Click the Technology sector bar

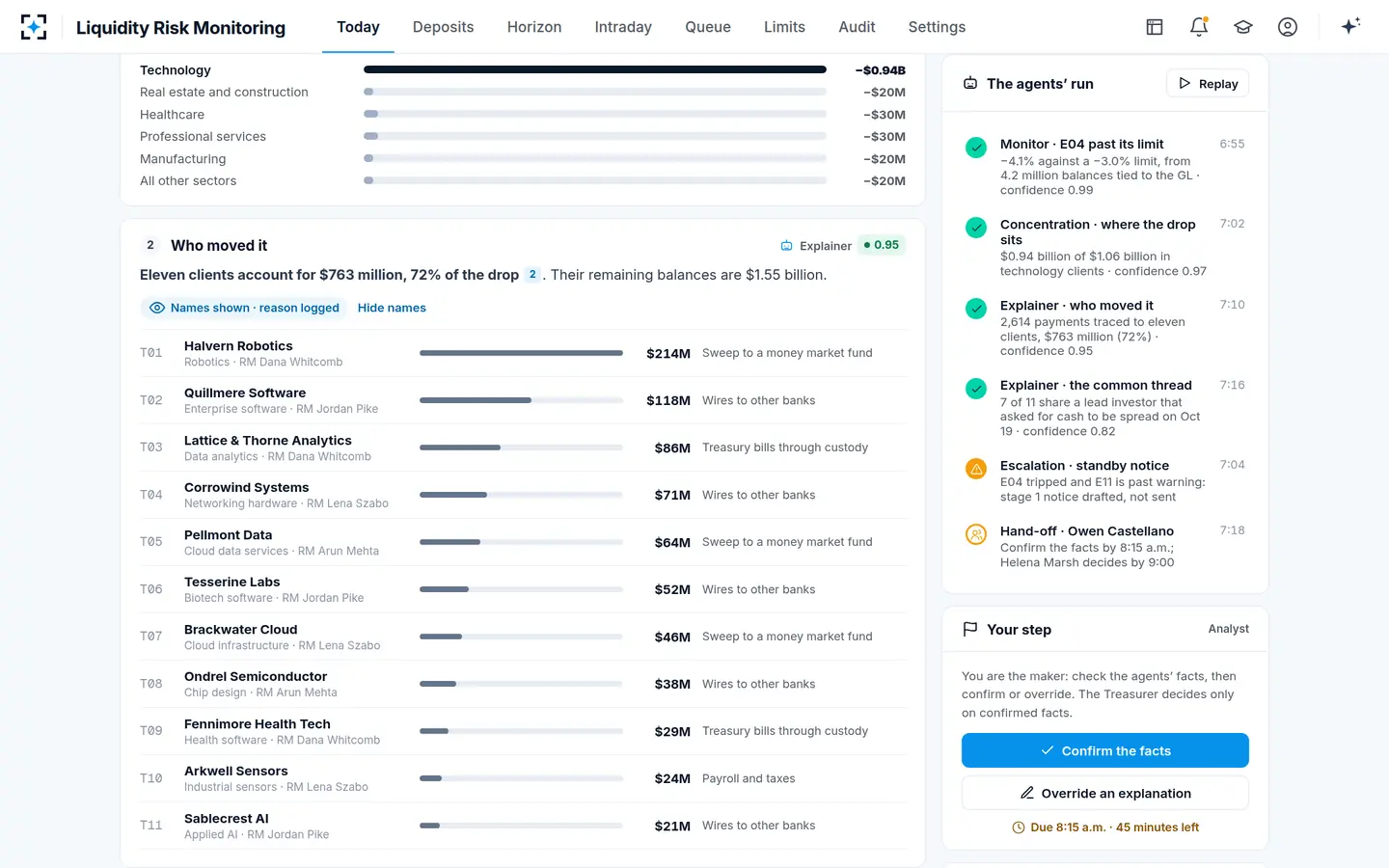pyautogui.click(x=595, y=69)
